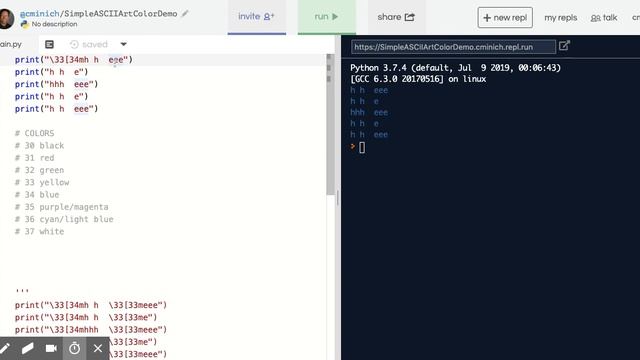Image resolution: width=640 pixels, height=360 pixels.
Task: Edit repl name with pencil icon
Action: tap(185, 13)
